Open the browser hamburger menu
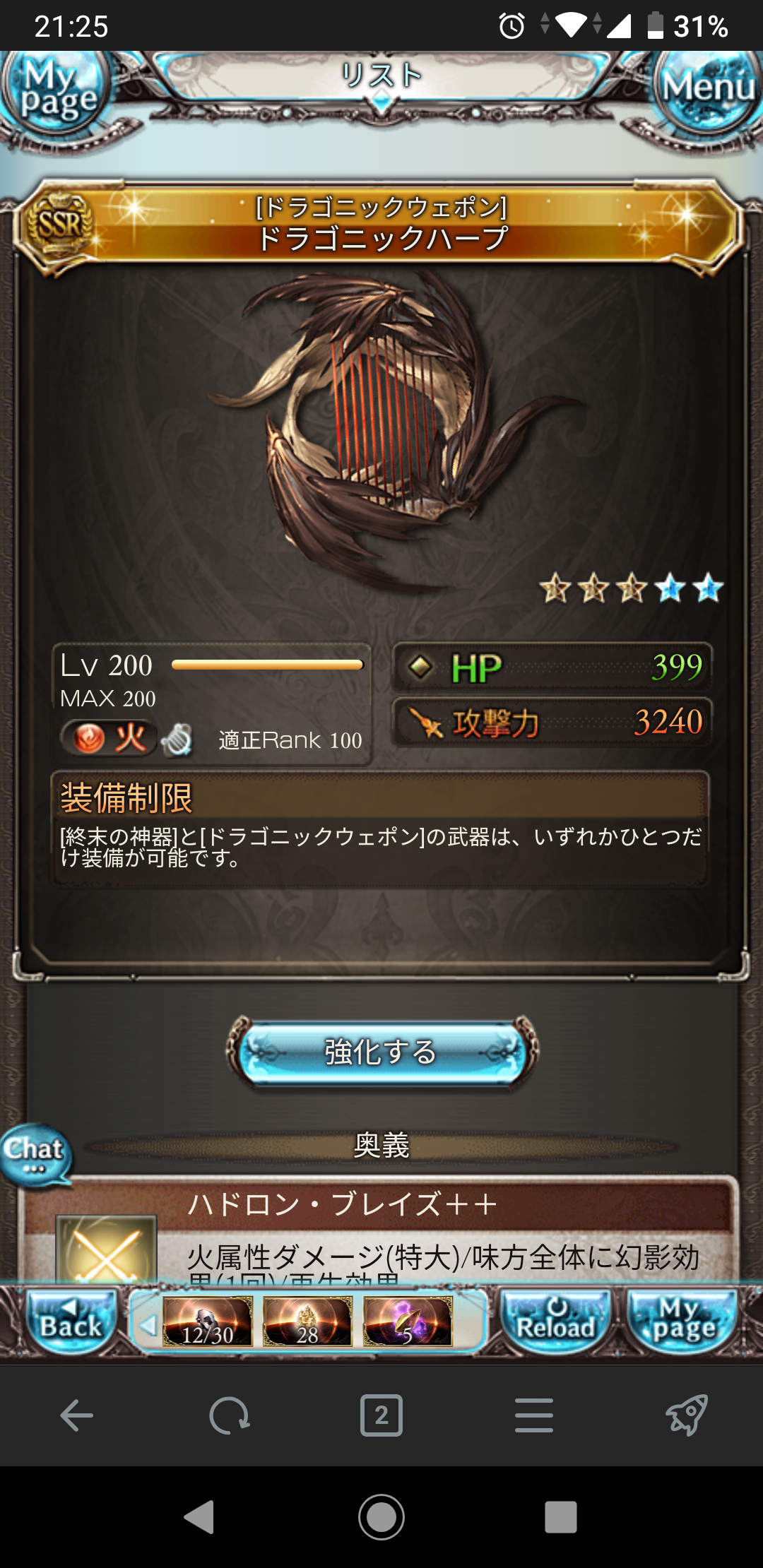Image resolution: width=763 pixels, height=1568 pixels. [x=534, y=1415]
